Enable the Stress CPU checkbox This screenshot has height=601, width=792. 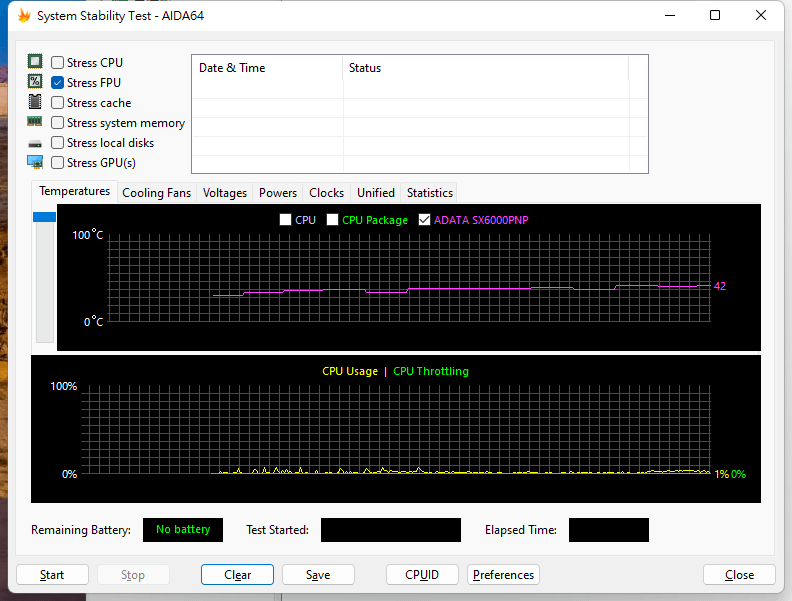pyautogui.click(x=58, y=63)
